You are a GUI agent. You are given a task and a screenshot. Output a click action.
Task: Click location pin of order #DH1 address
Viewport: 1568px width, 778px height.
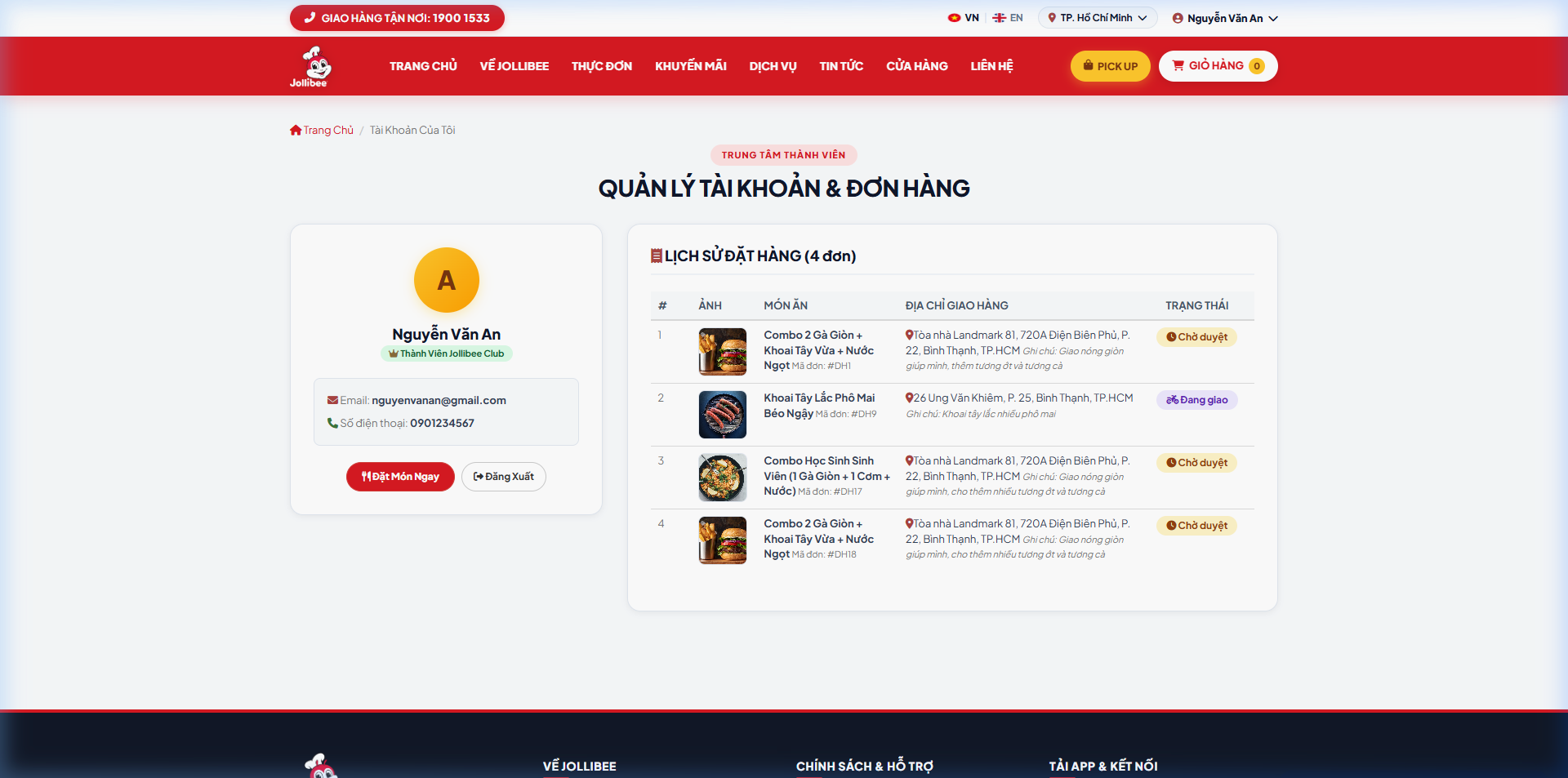909,336
